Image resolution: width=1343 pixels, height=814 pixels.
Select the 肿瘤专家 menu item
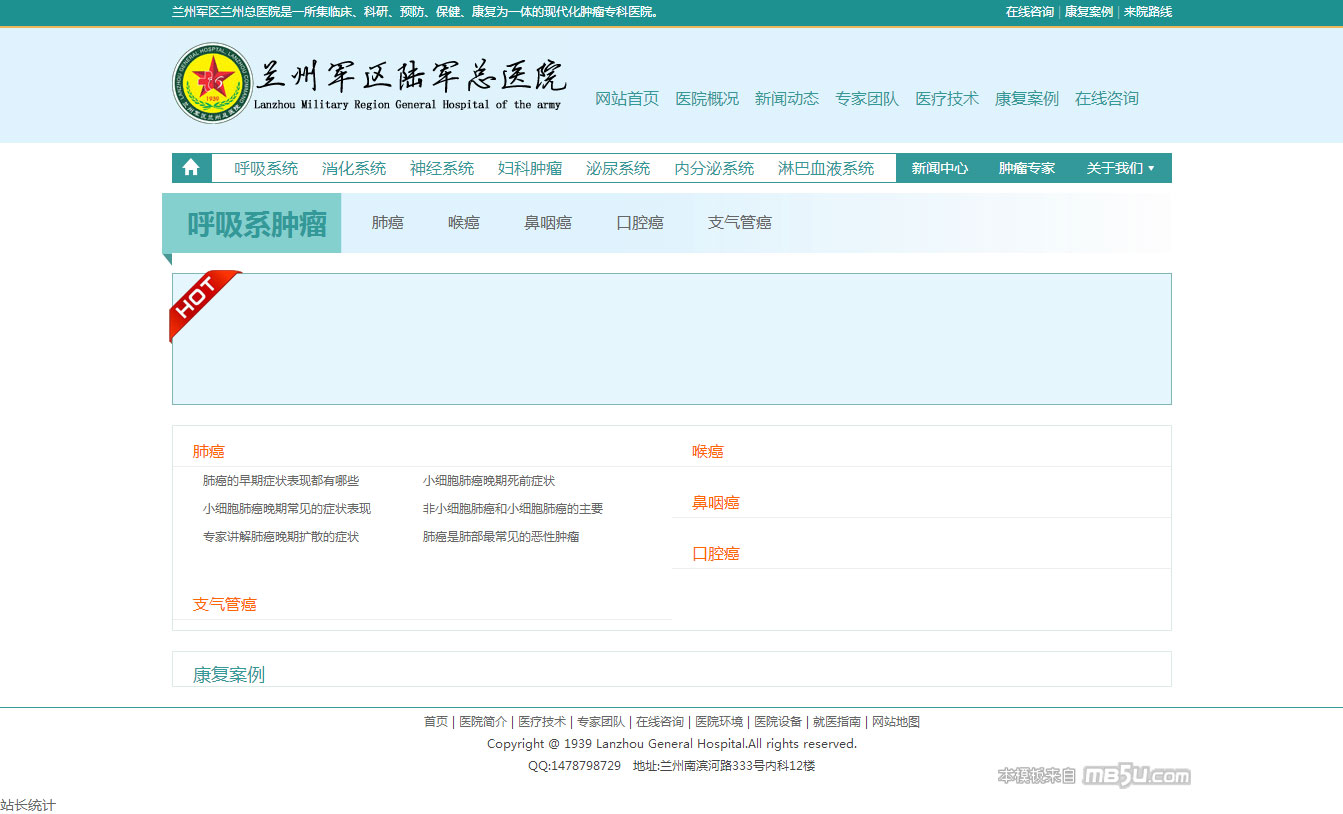1026,168
